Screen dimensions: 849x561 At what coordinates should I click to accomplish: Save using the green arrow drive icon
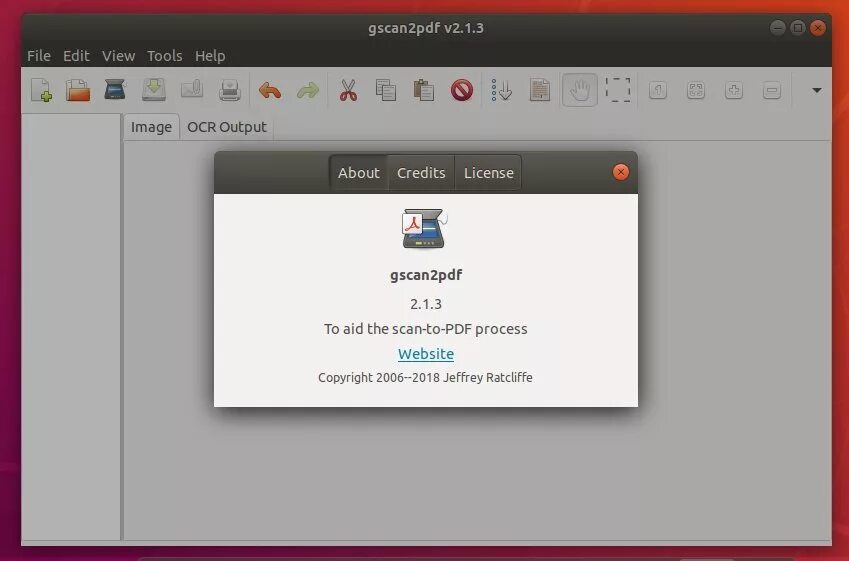click(x=154, y=90)
